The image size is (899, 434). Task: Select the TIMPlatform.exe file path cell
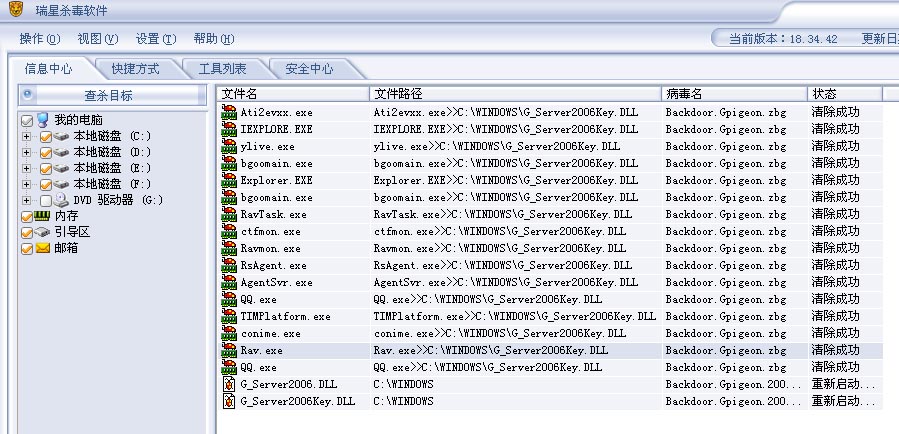tap(515, 316)
